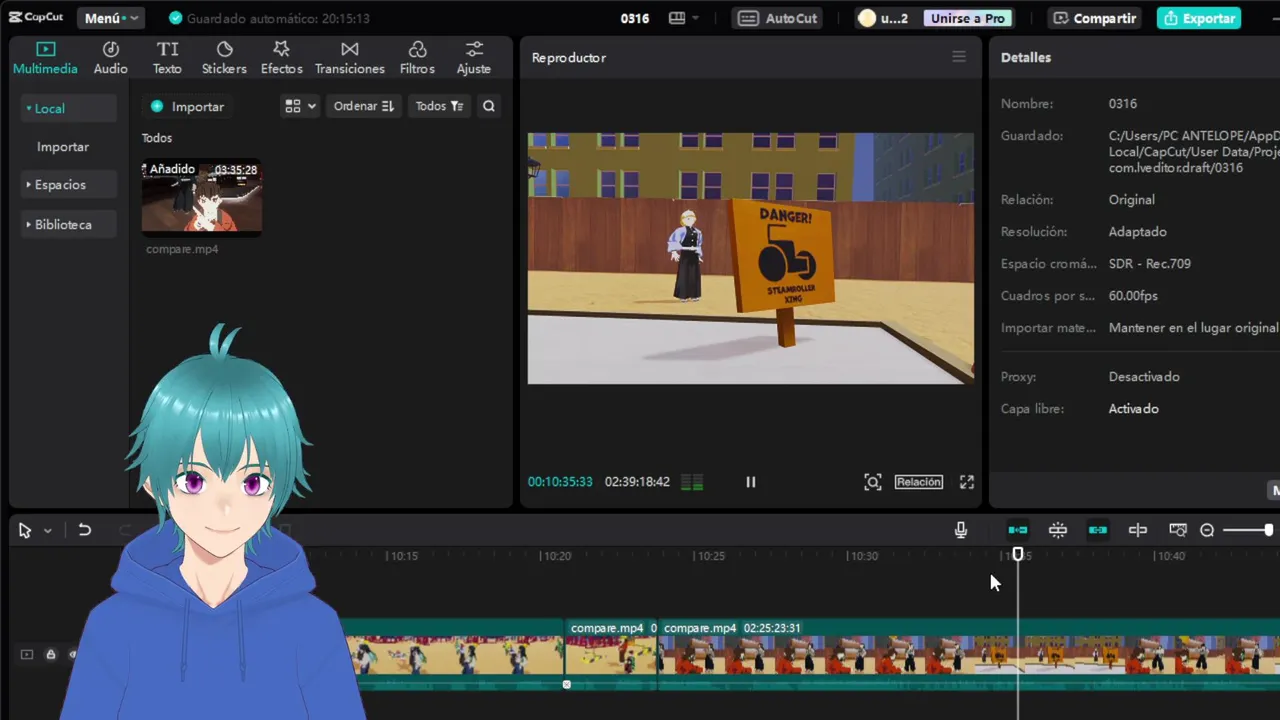Open the selection tool dropdown arrow
The height and width of the screenshot is (720, 1280).
[47, 531]
